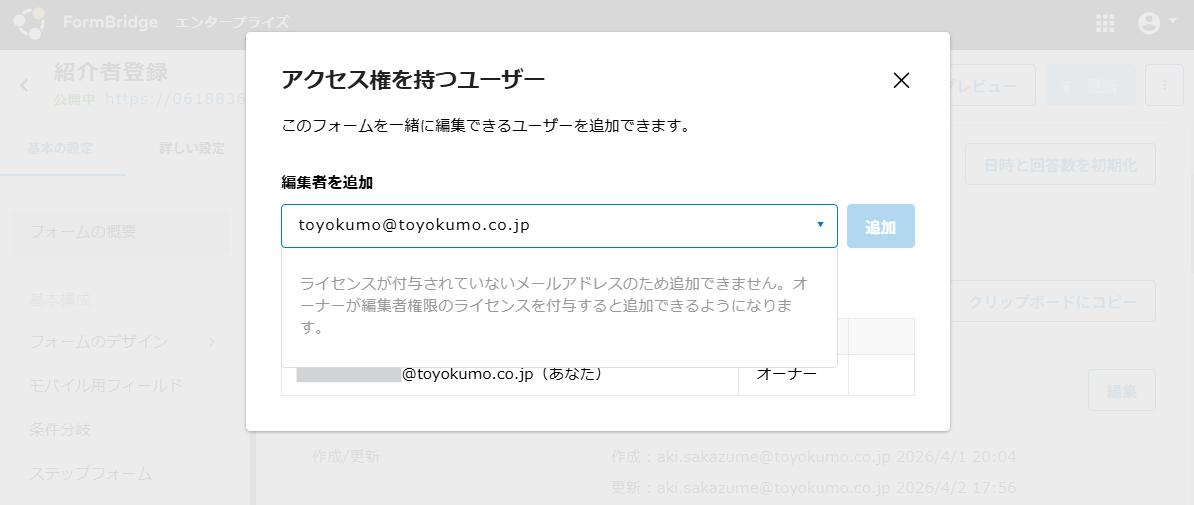The image size is (1194, 505).
Task: Click the 編集 button
Action: [x=1121, y=391]
